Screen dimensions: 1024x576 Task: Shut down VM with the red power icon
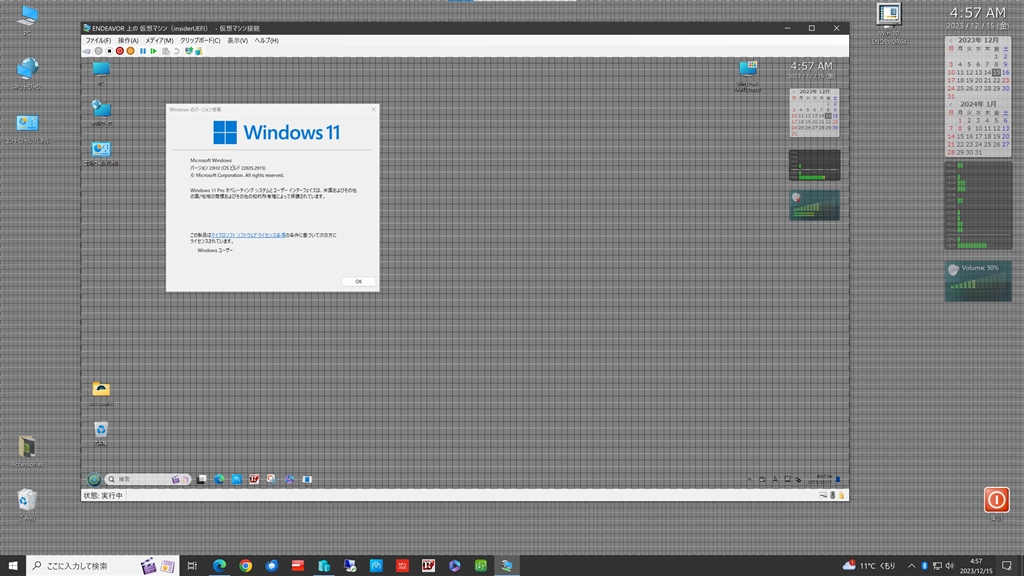120,51
